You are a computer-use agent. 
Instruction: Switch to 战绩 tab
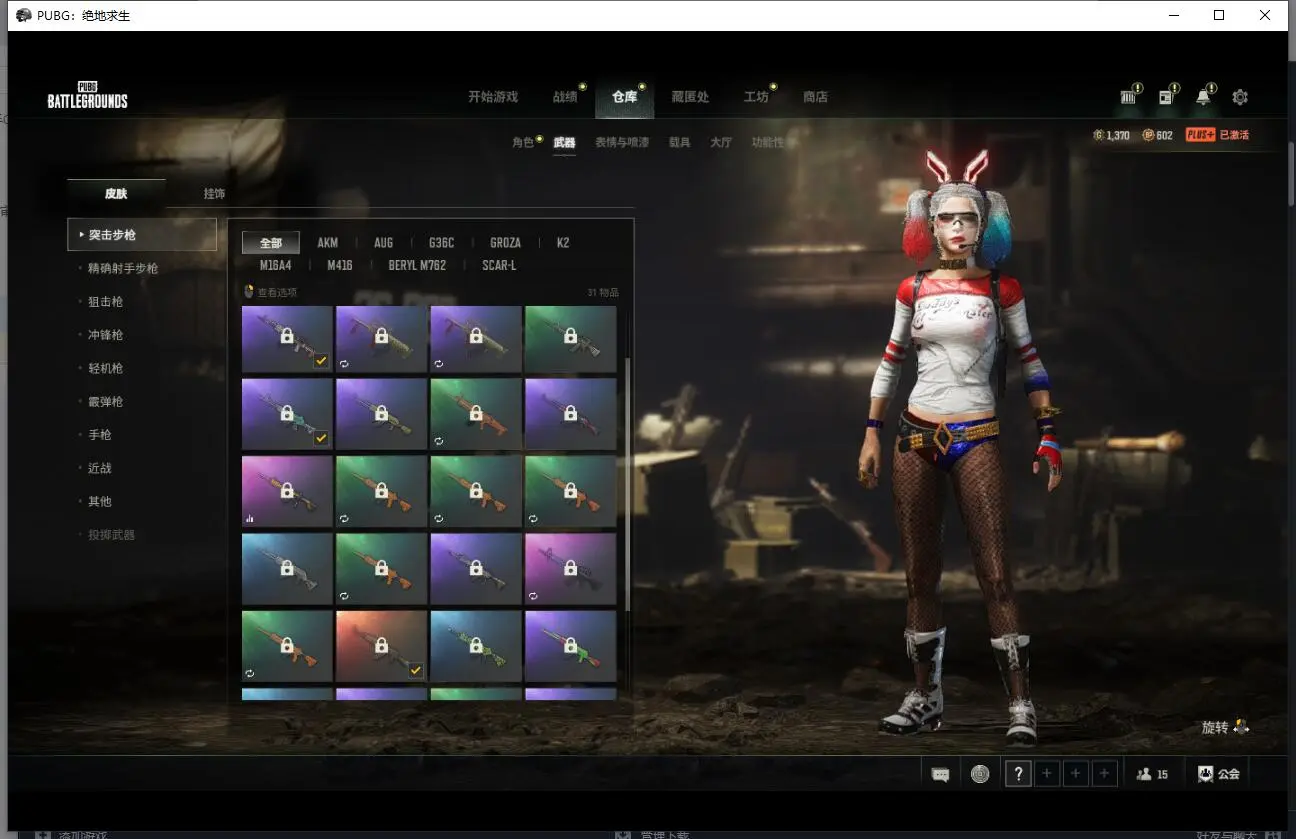coord(565,97)
